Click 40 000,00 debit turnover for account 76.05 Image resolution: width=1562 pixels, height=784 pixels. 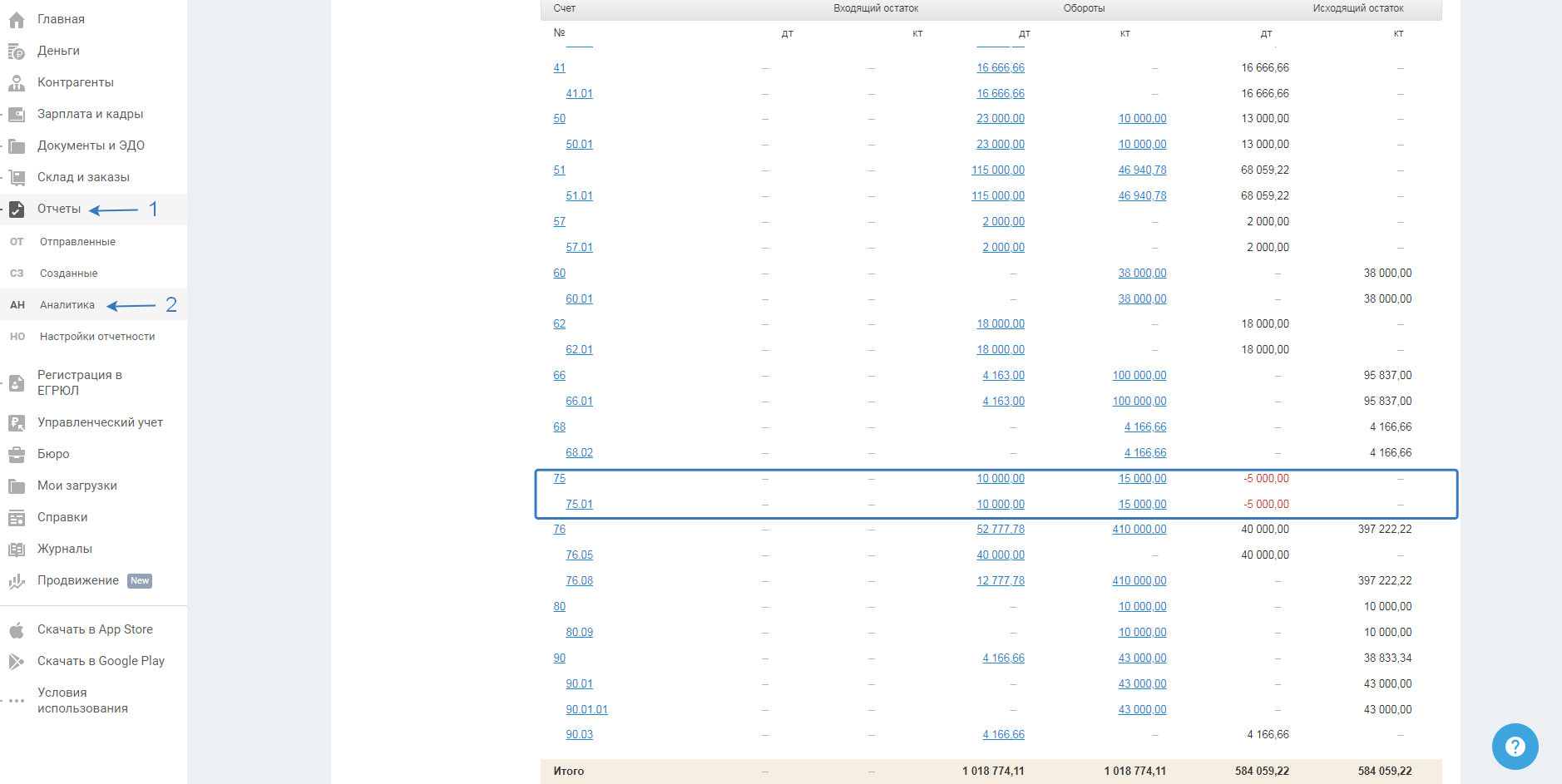pyautogui.click(x=1001, y=555)
